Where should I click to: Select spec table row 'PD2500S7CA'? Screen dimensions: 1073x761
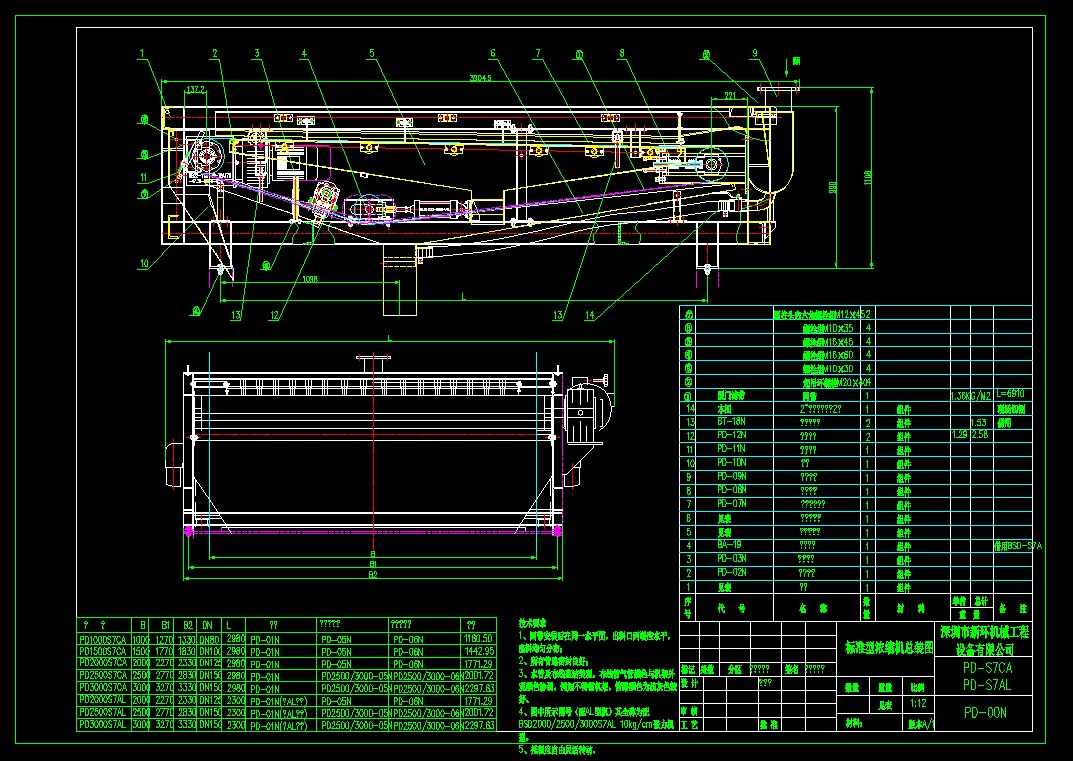(x=287, y=676)
